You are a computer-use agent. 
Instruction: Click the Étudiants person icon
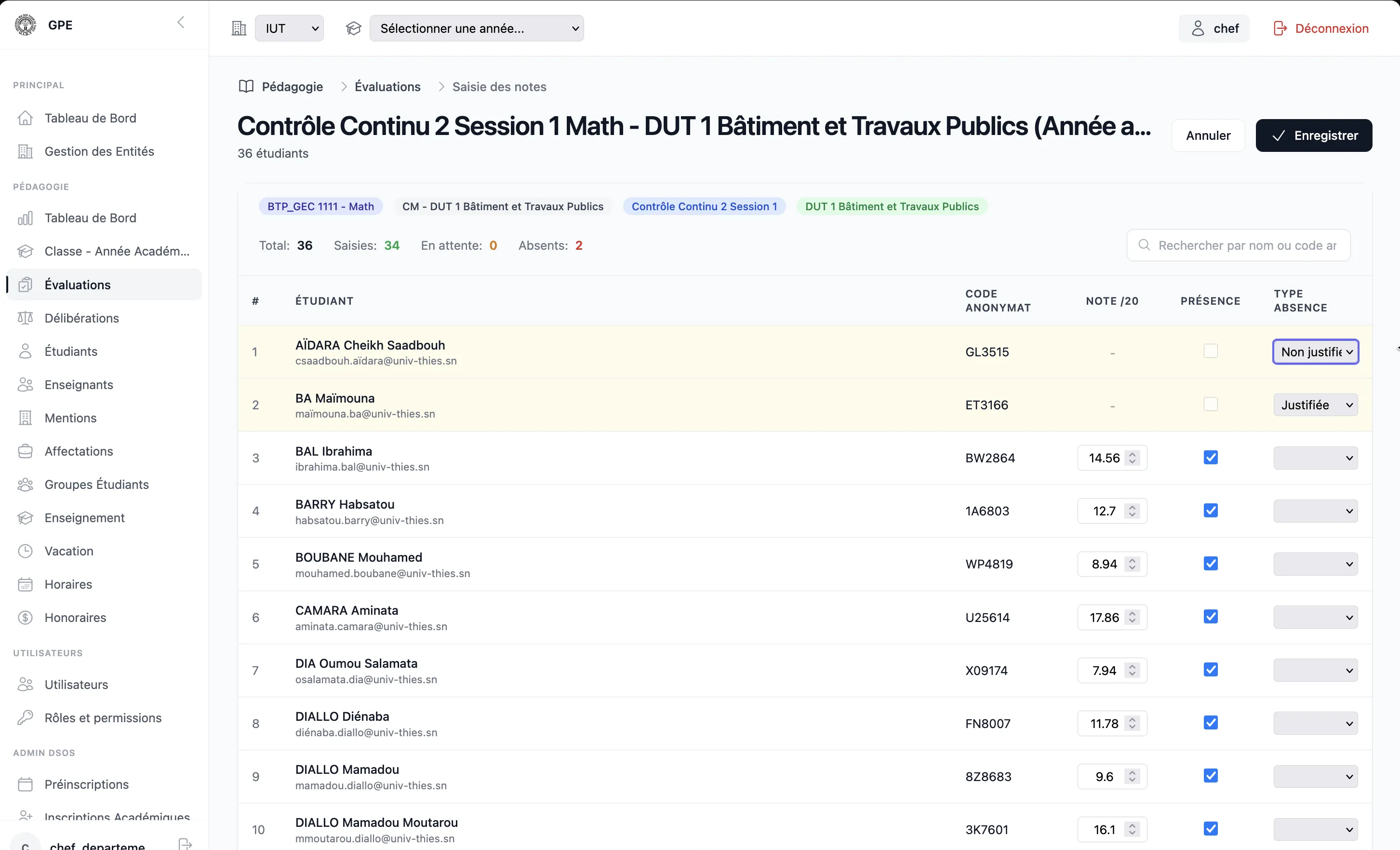(25, 351)
